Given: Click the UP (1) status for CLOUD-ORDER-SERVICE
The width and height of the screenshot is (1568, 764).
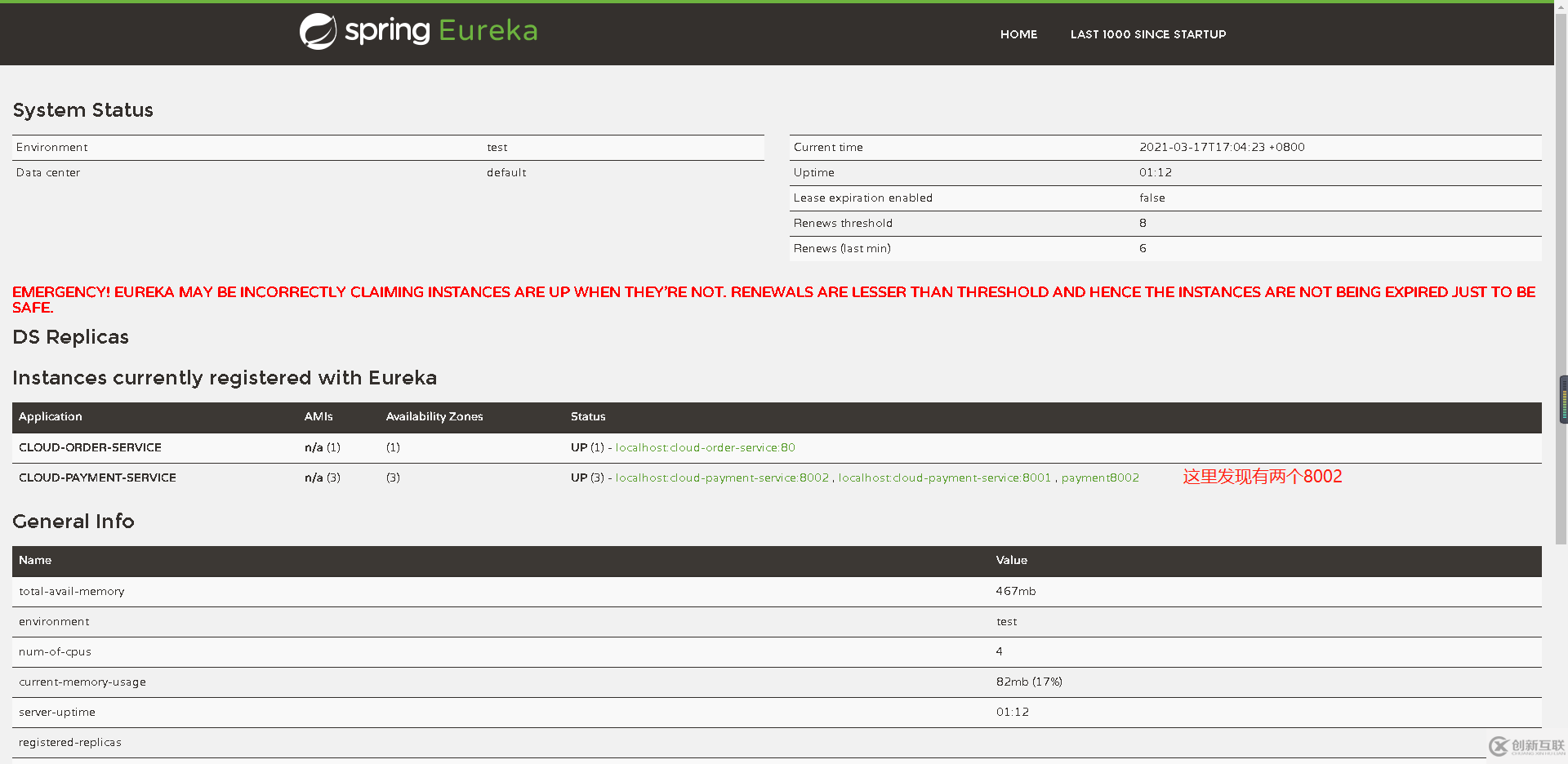Looking at the screenshot, I should 587,447.
